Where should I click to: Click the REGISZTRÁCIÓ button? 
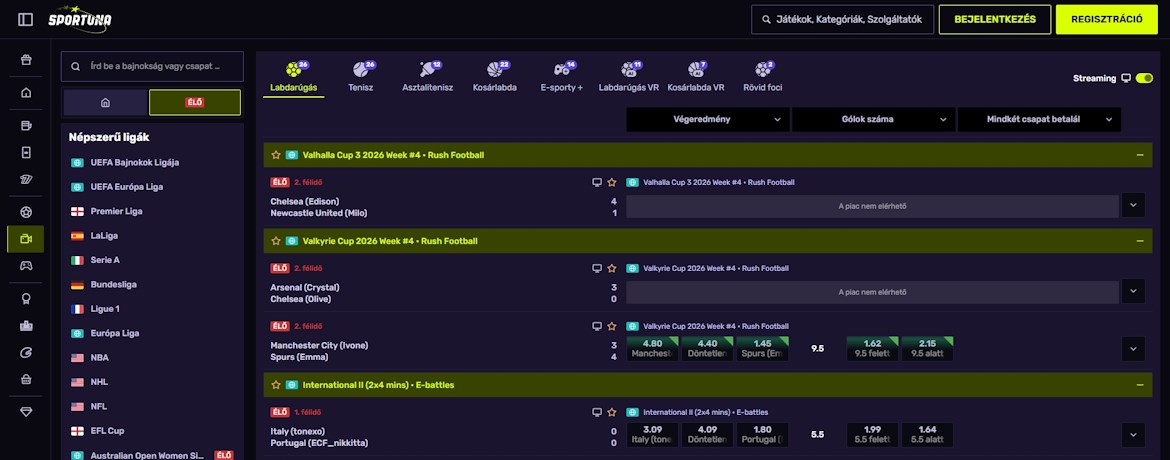tap(1106, 19)
